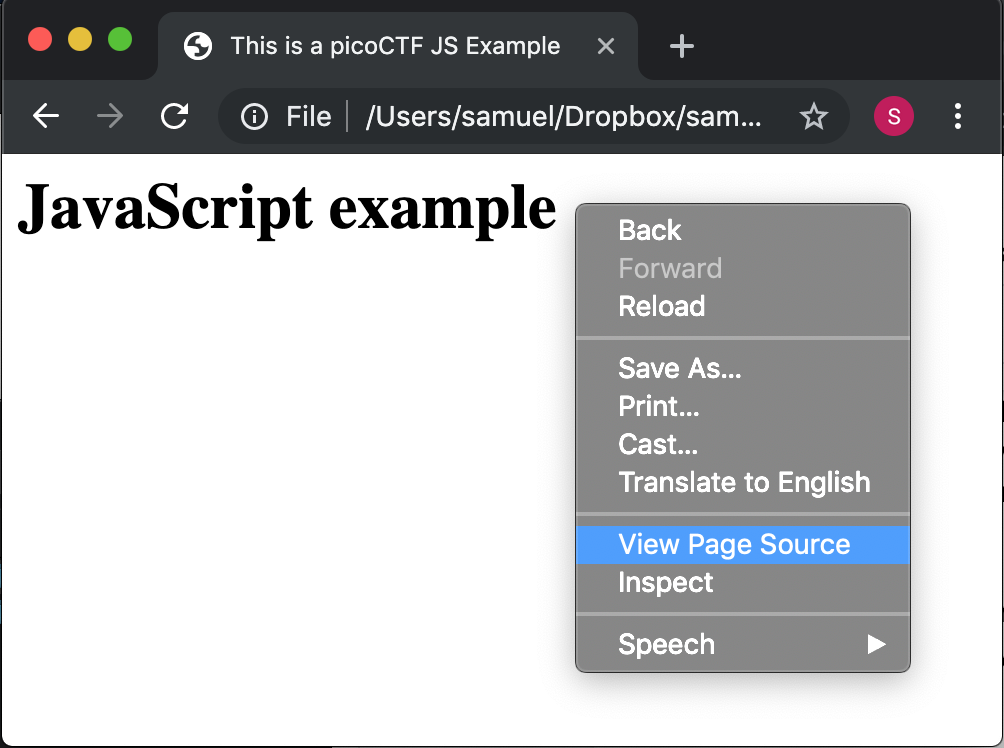The width and height of the screenshot is (1004, 748).
Task: Click Save As... in context menu
Action: pos(680,369)
